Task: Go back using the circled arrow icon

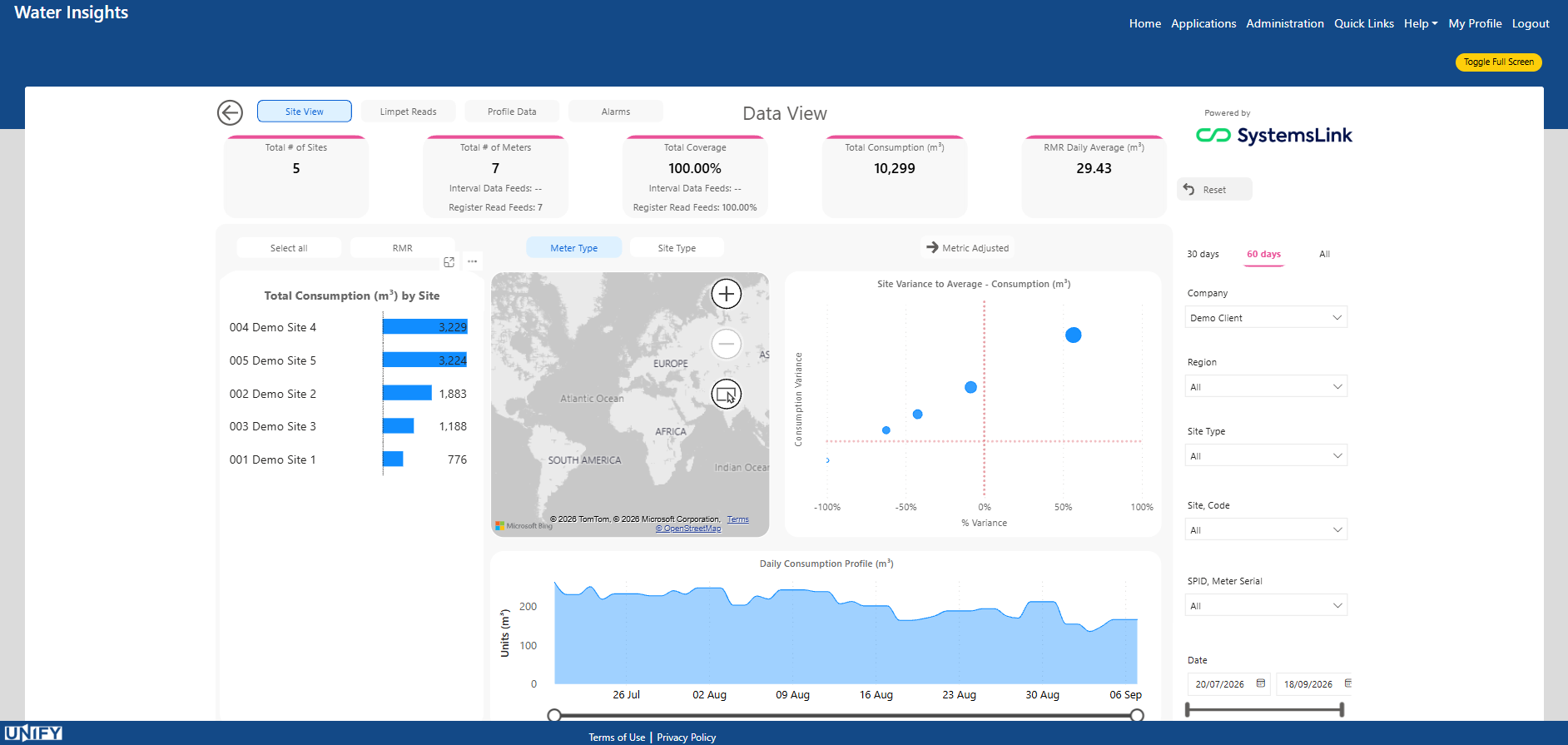Action: [x=230, y=112]
